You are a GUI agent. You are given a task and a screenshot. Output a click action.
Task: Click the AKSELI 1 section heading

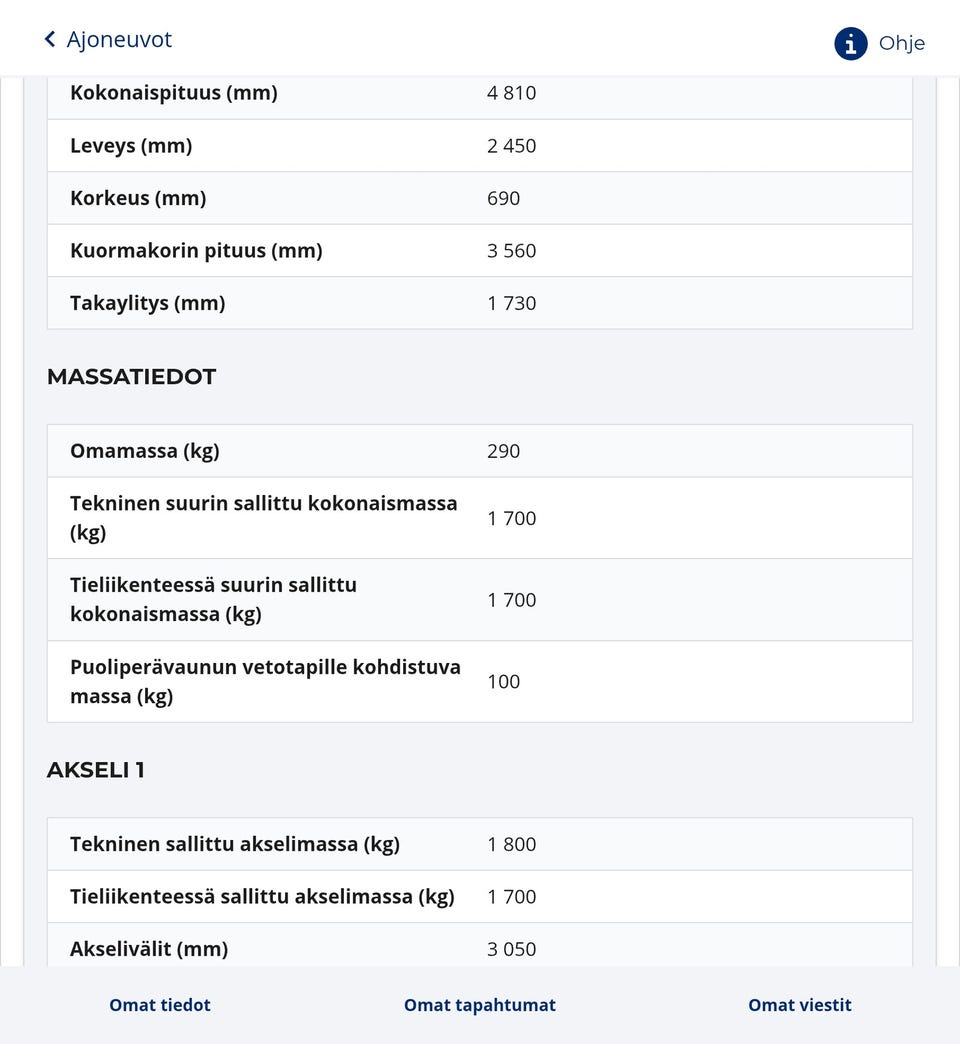coord(96,770)
